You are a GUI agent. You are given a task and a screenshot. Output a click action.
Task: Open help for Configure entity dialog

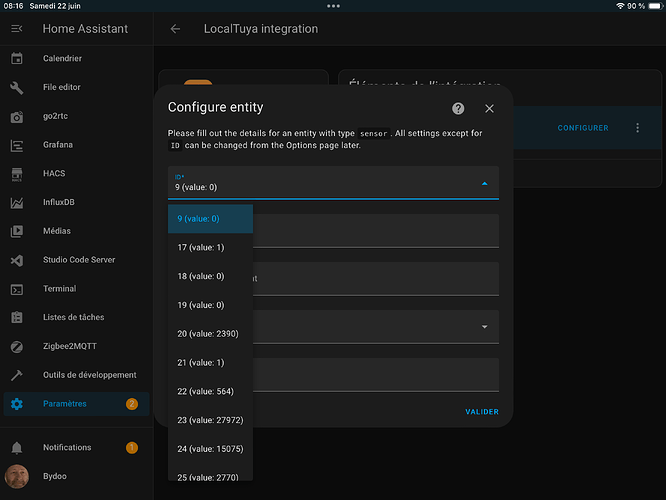coord(458,109)
